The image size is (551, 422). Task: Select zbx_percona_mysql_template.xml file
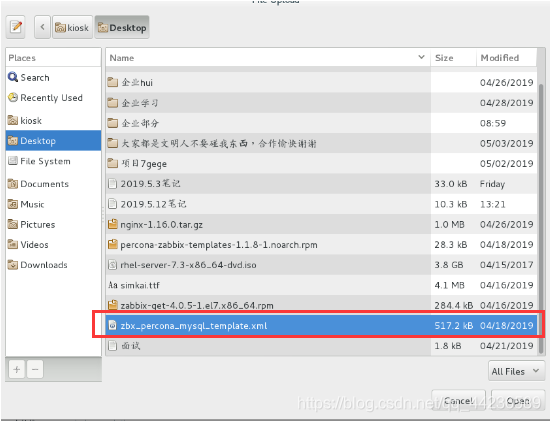pos(321,325)
